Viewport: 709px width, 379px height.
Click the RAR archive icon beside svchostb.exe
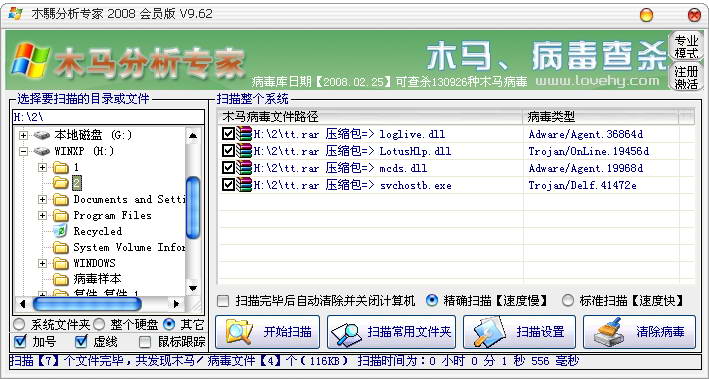pyautogui.click(x=244, y=185)
